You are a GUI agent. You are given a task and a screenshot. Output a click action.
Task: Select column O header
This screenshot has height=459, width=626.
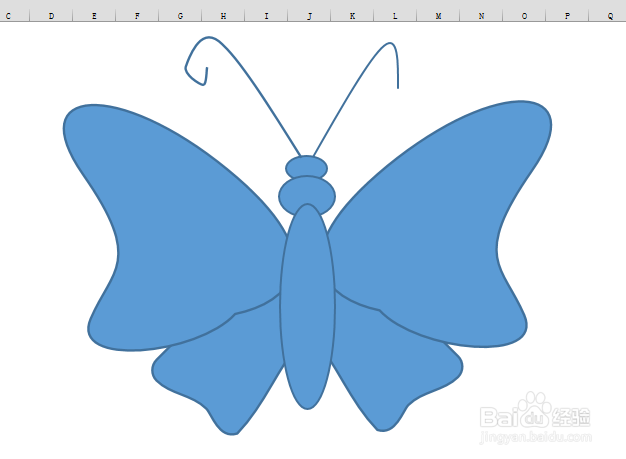pos(524,16)
